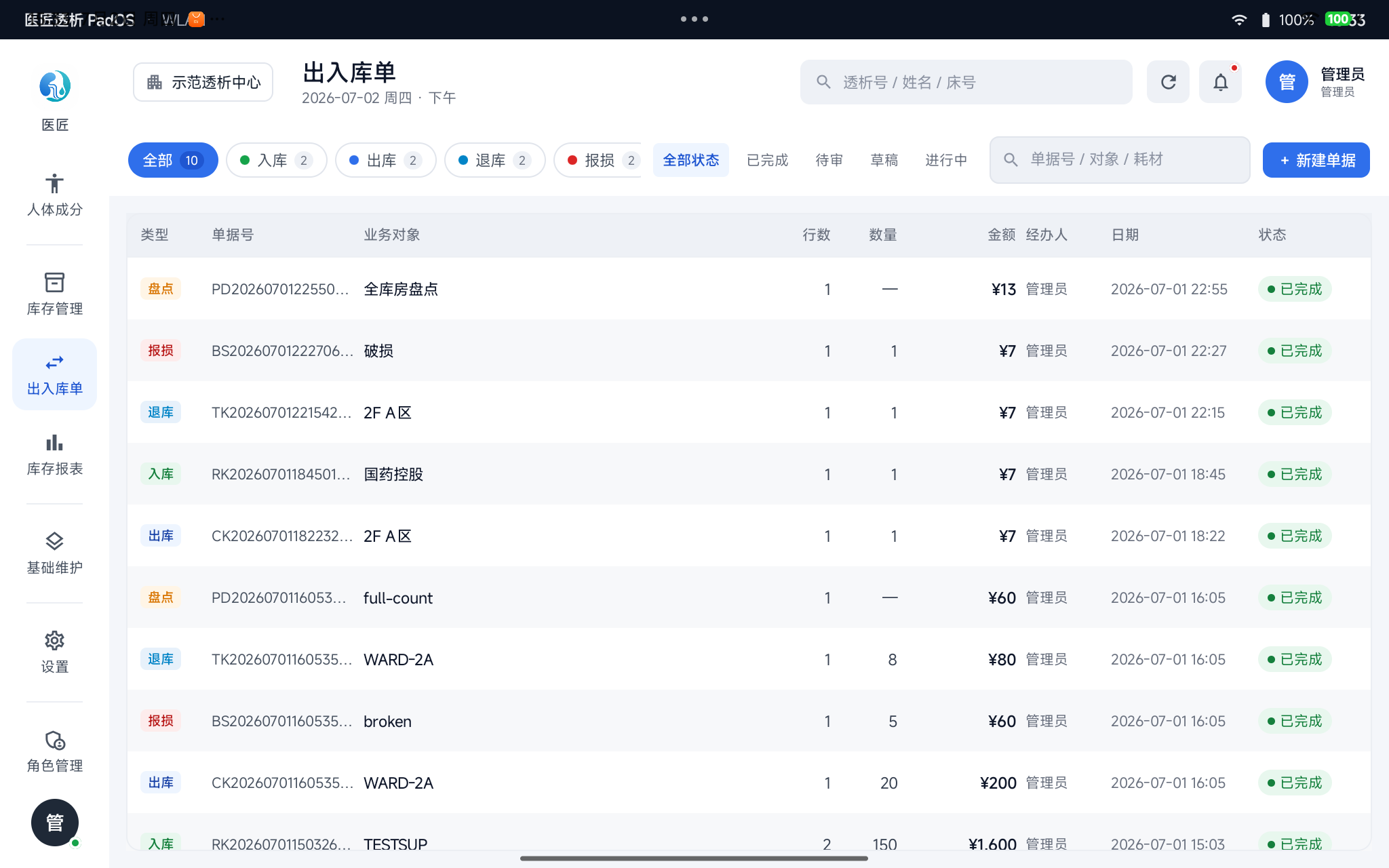Screen dimensions: 1389x868
Task: Select the 待审 status filter
Action: coord(829,160)
